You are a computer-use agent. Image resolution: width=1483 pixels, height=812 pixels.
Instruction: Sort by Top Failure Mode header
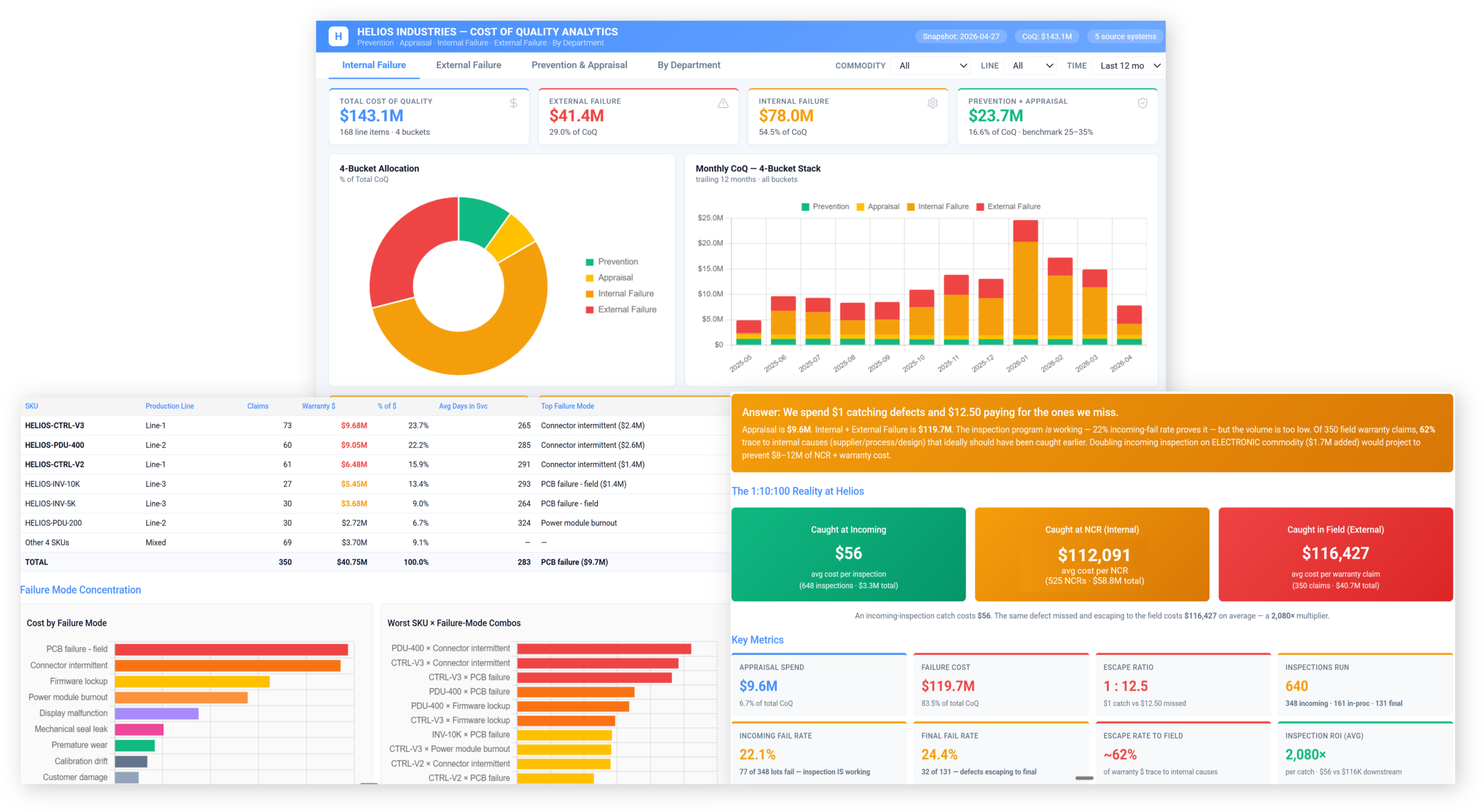pos(567,406)
